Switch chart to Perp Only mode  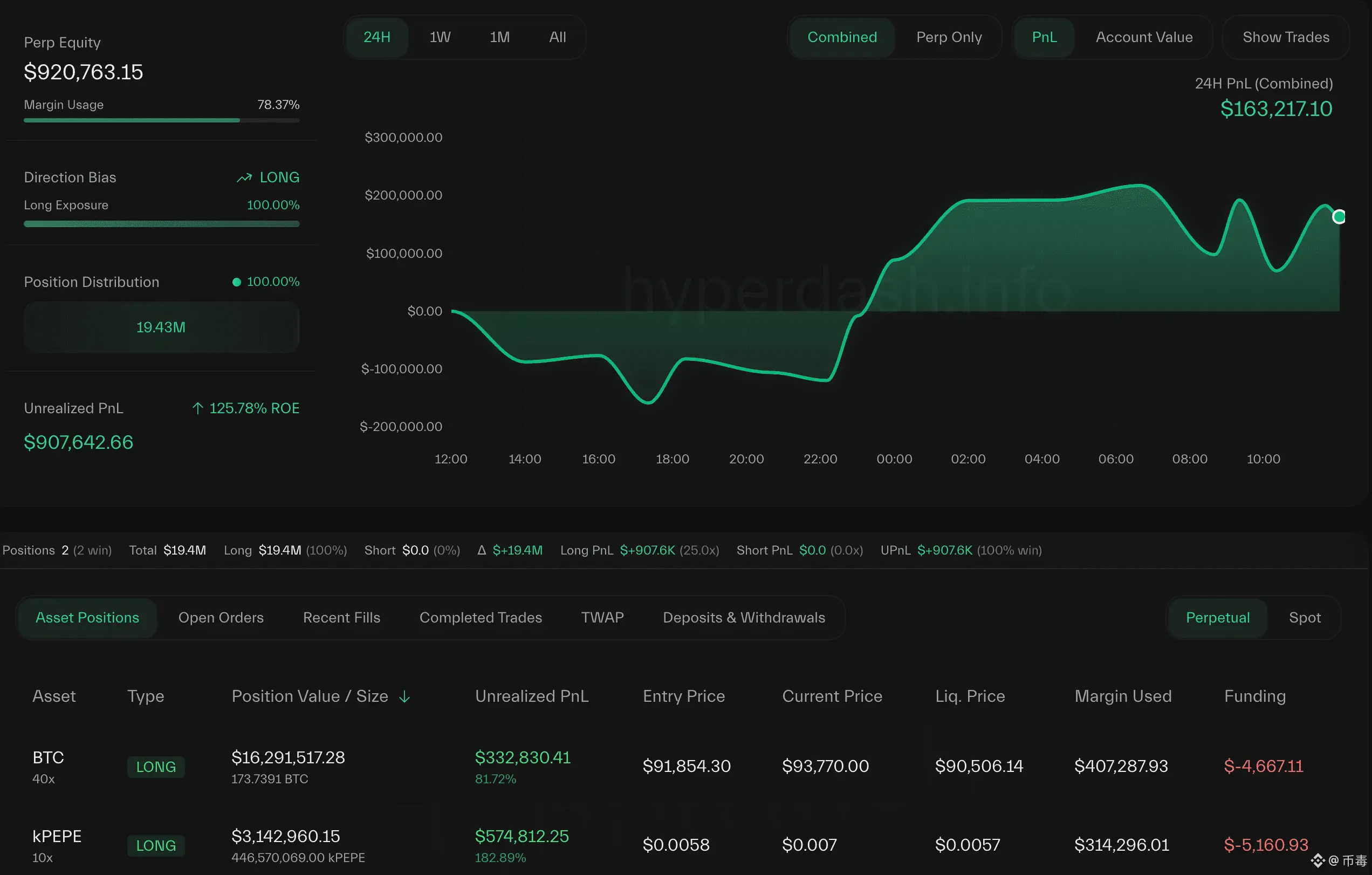[949, 37]
